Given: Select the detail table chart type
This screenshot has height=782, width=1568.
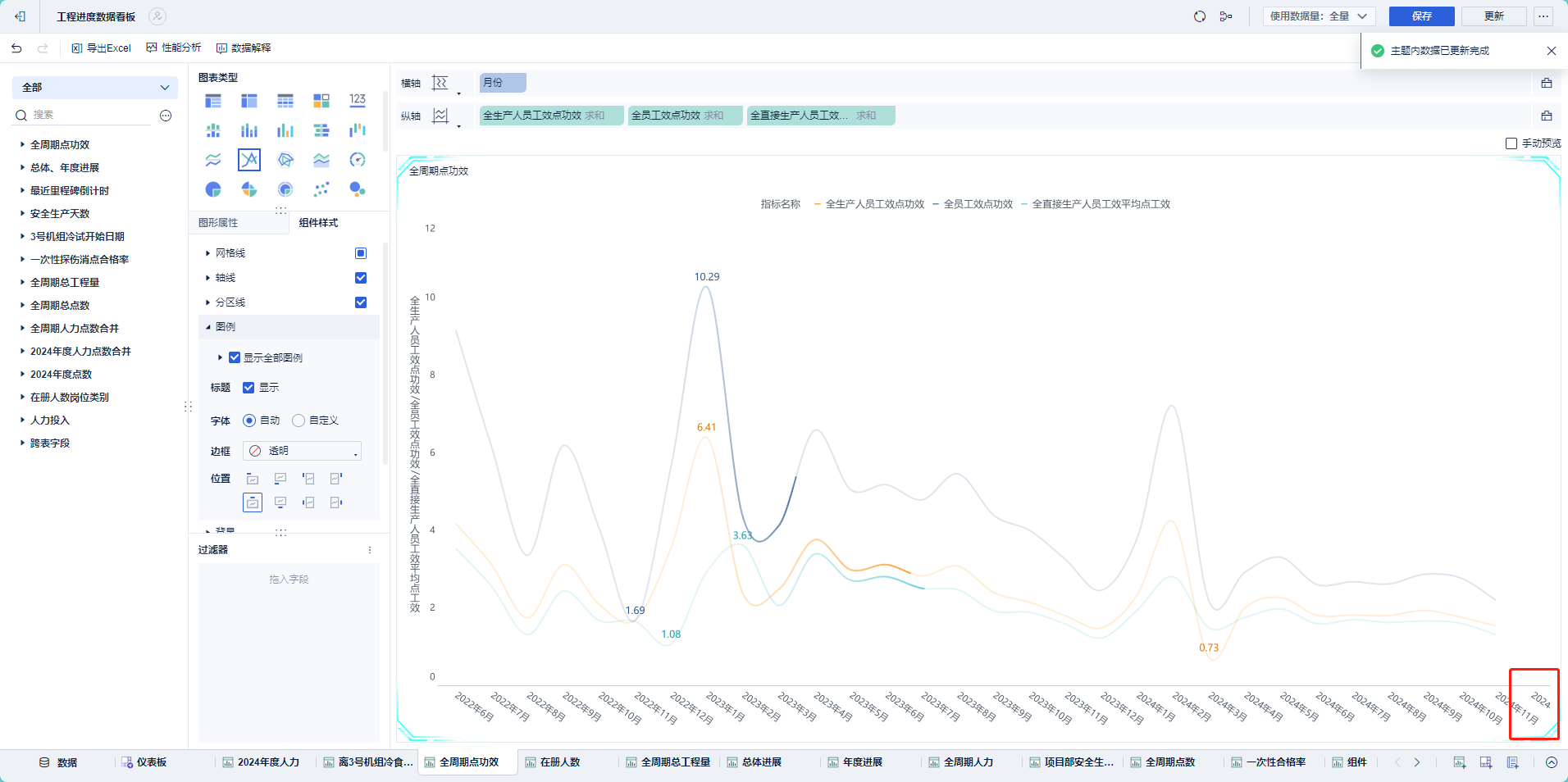Looking at the screenshot, I should point(285,100).
